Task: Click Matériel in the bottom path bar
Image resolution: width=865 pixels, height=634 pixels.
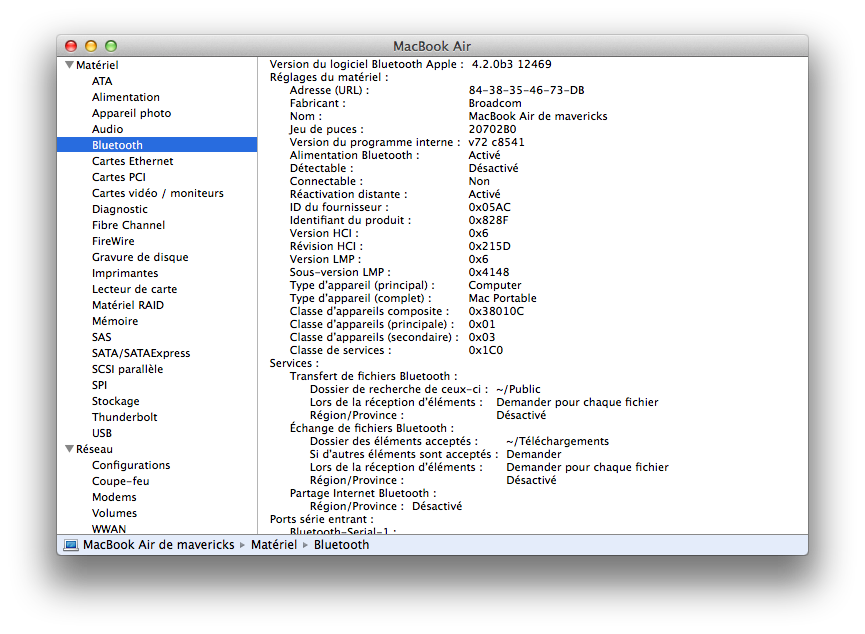Action: 273,545
